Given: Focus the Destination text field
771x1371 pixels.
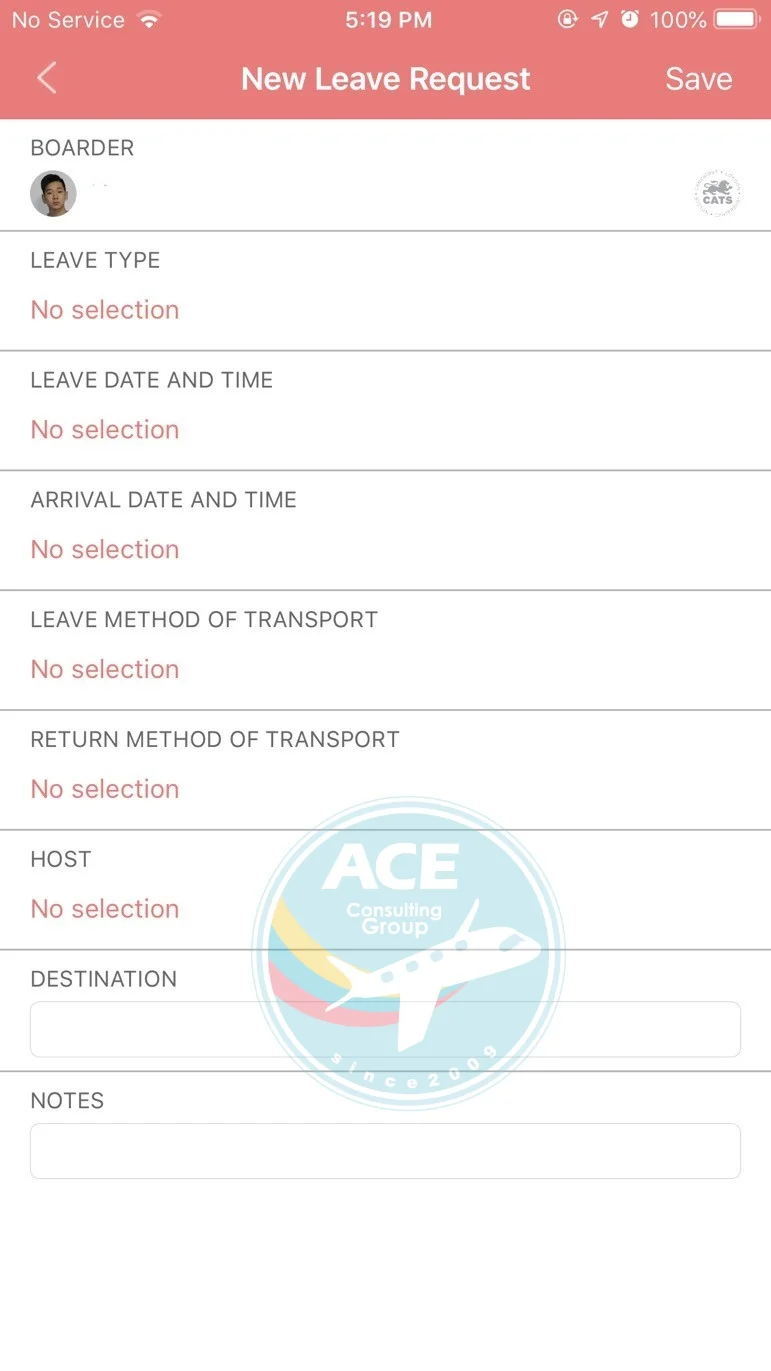Looking at the screenshot, I should [x=385, y=1029].
